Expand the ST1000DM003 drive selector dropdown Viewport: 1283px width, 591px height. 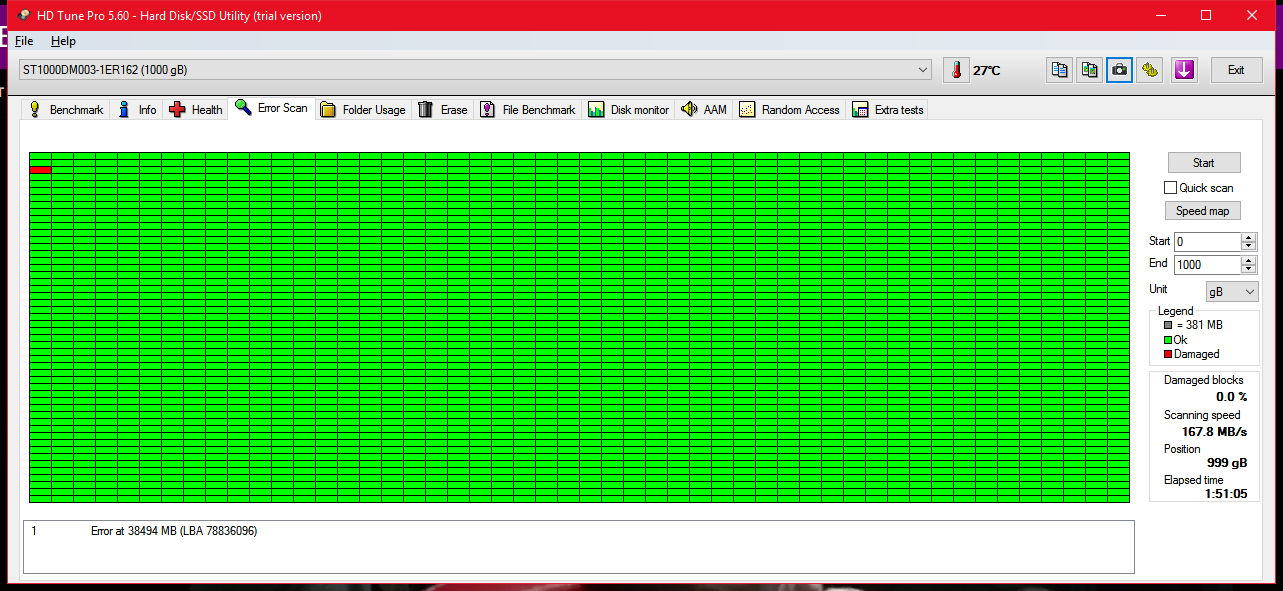tap(923, 70)
